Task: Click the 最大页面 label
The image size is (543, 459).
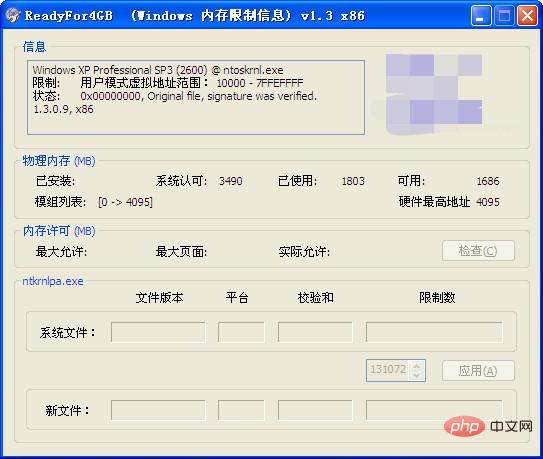Action: pos(181,252)
